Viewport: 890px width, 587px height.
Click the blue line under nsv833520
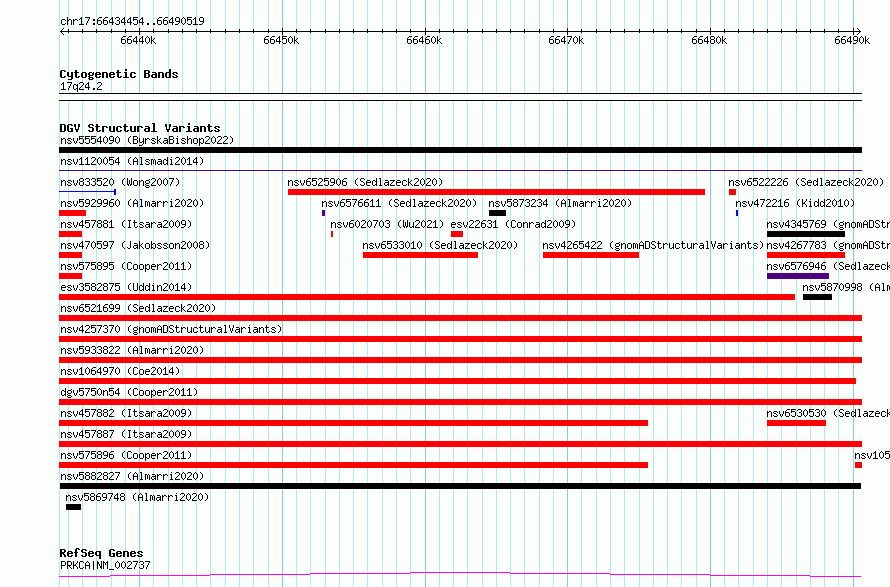(87, 192)
